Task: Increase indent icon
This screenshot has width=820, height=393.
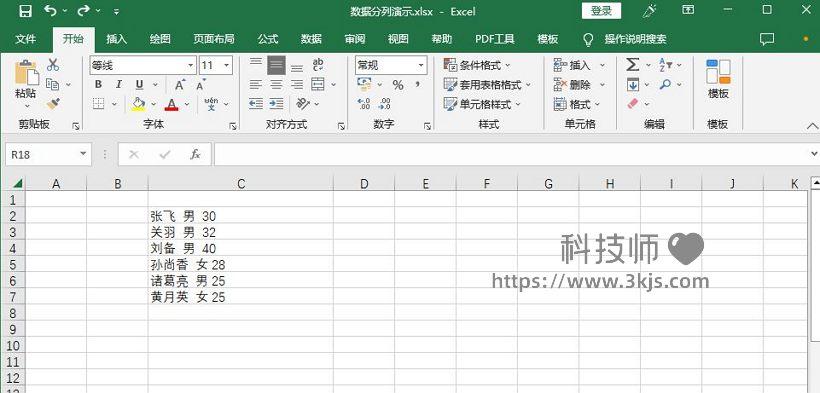Action: coord(277,104)
